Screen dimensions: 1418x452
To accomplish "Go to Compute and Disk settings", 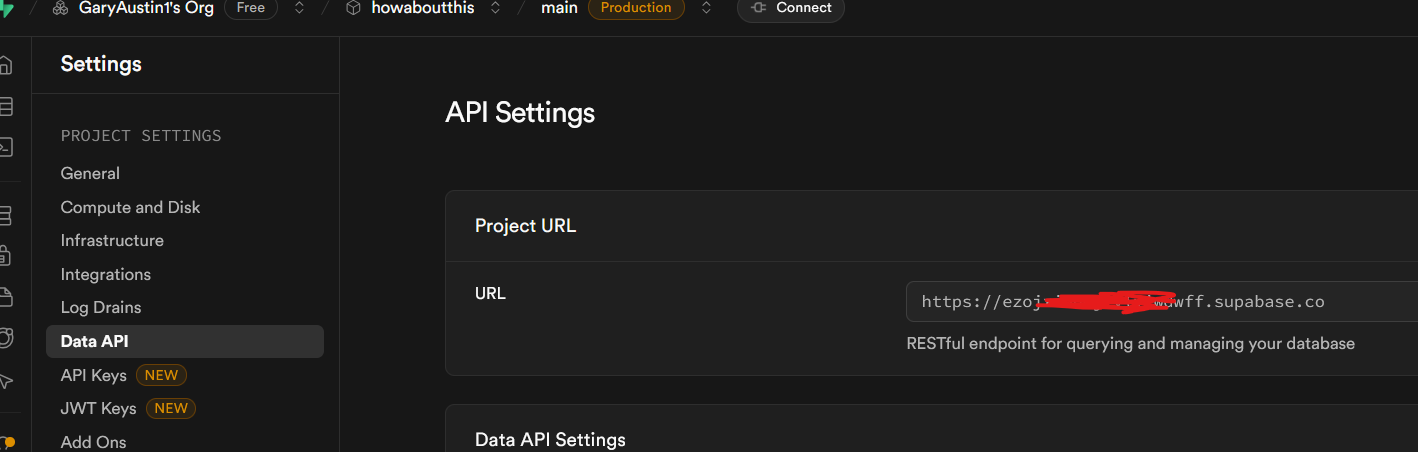I will [x=130, y=207].
